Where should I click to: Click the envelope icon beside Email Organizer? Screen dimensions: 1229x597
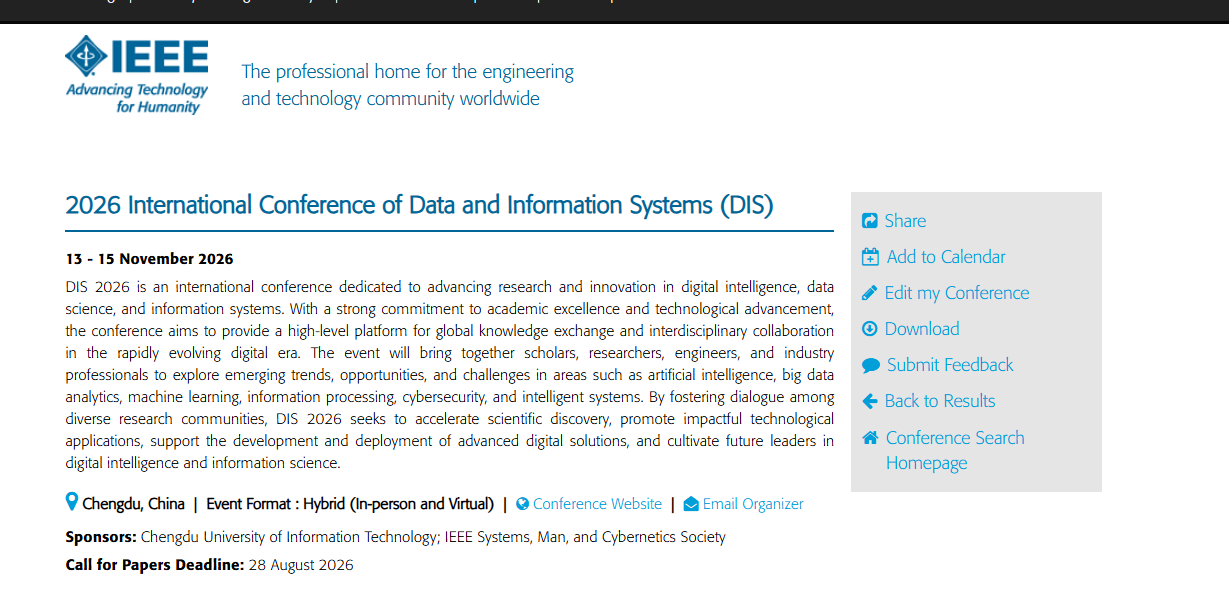691,504
